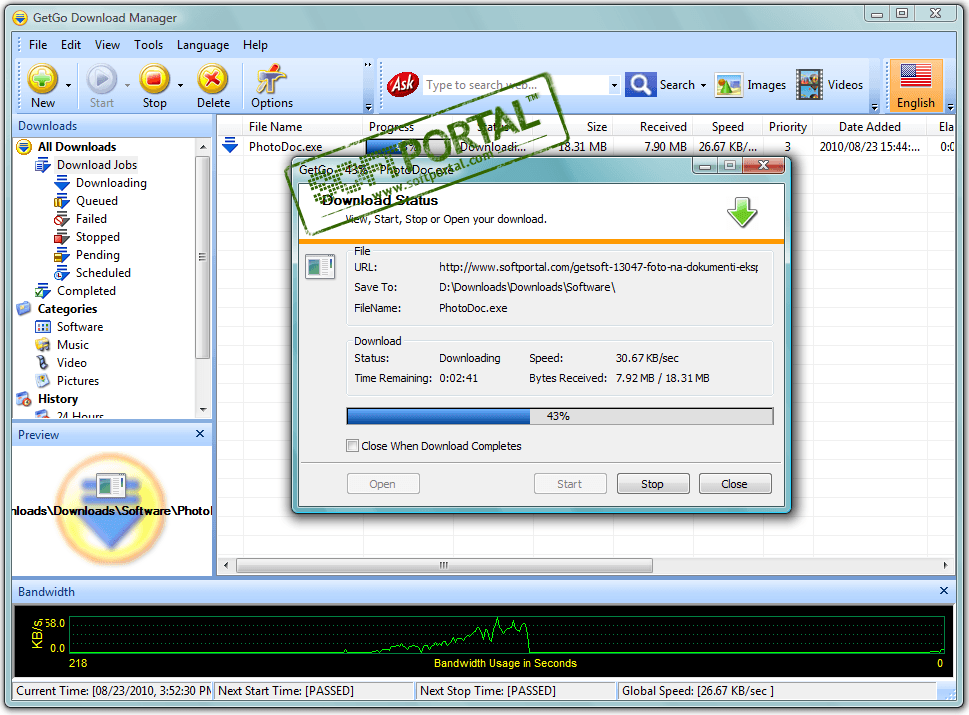Image resolution: width=969 pixels, height=715 pixels.
Task: Select the Video category icon
Action: point(43,362)
